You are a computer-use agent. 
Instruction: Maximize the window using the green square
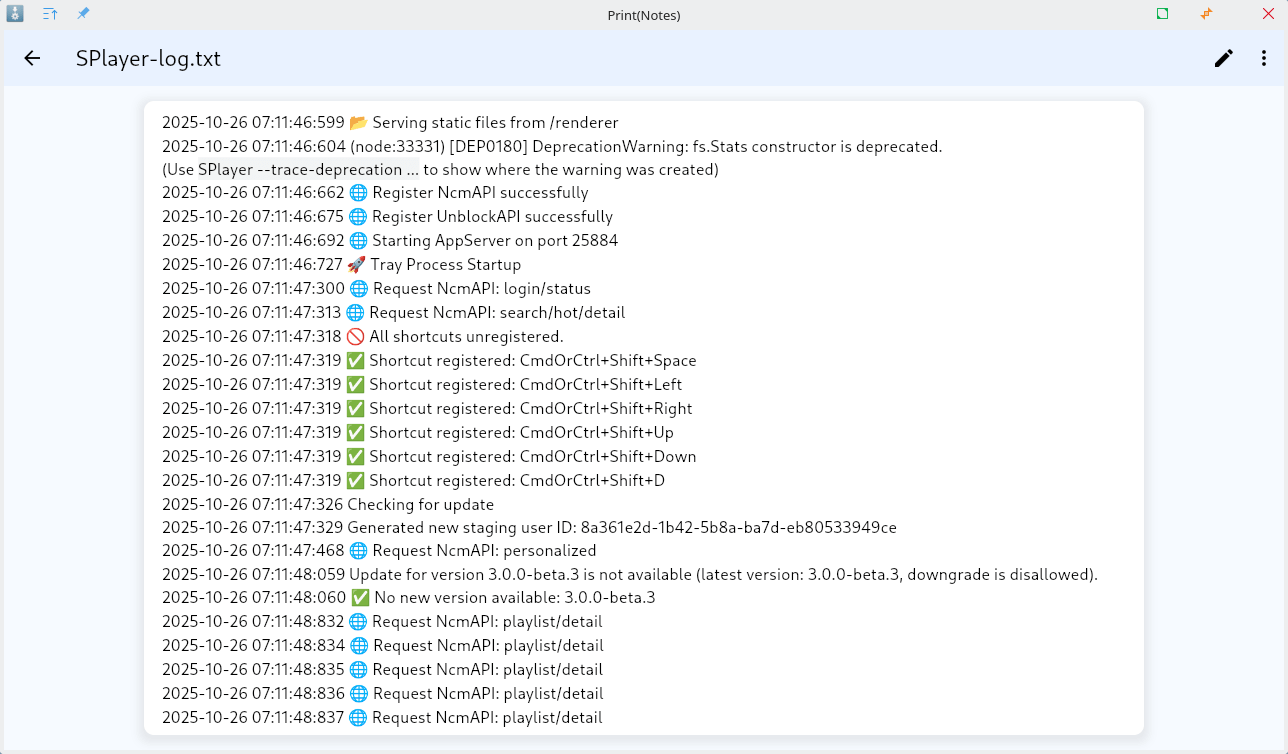click(1162, 14)
